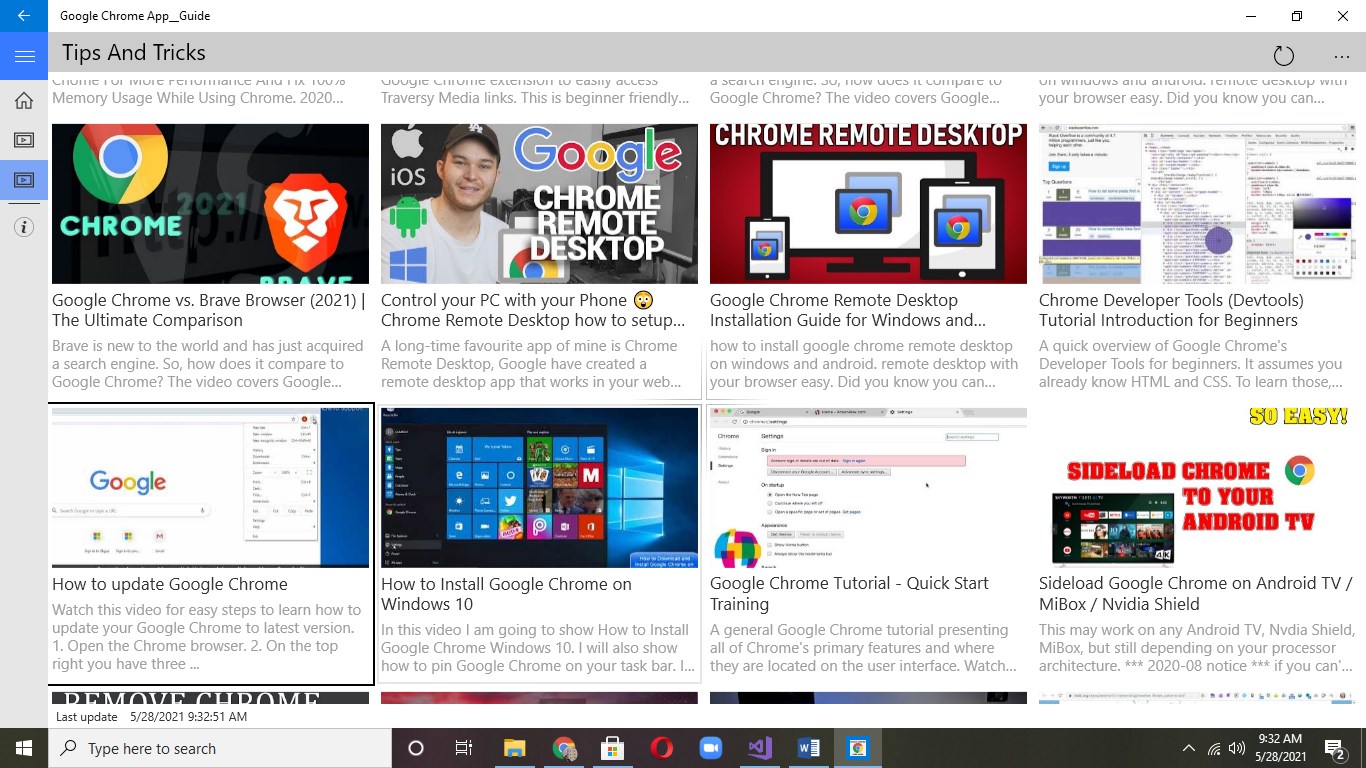This screenshot has width=1366, height=768.
Task: Open the taskbar clock and calendar
Action: click(1279, 748)
